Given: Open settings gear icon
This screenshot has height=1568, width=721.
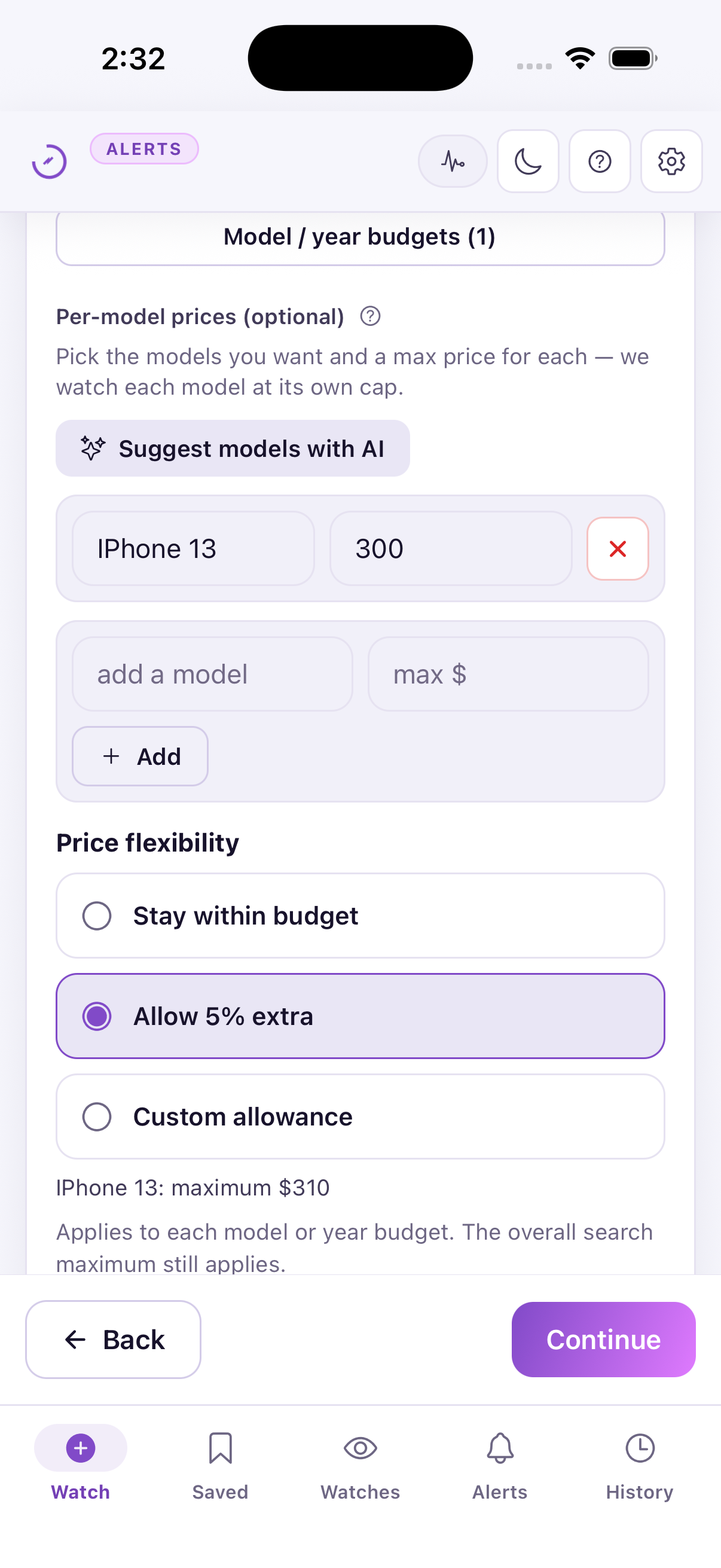Looking at the screenshot, I should click(671, 161).
